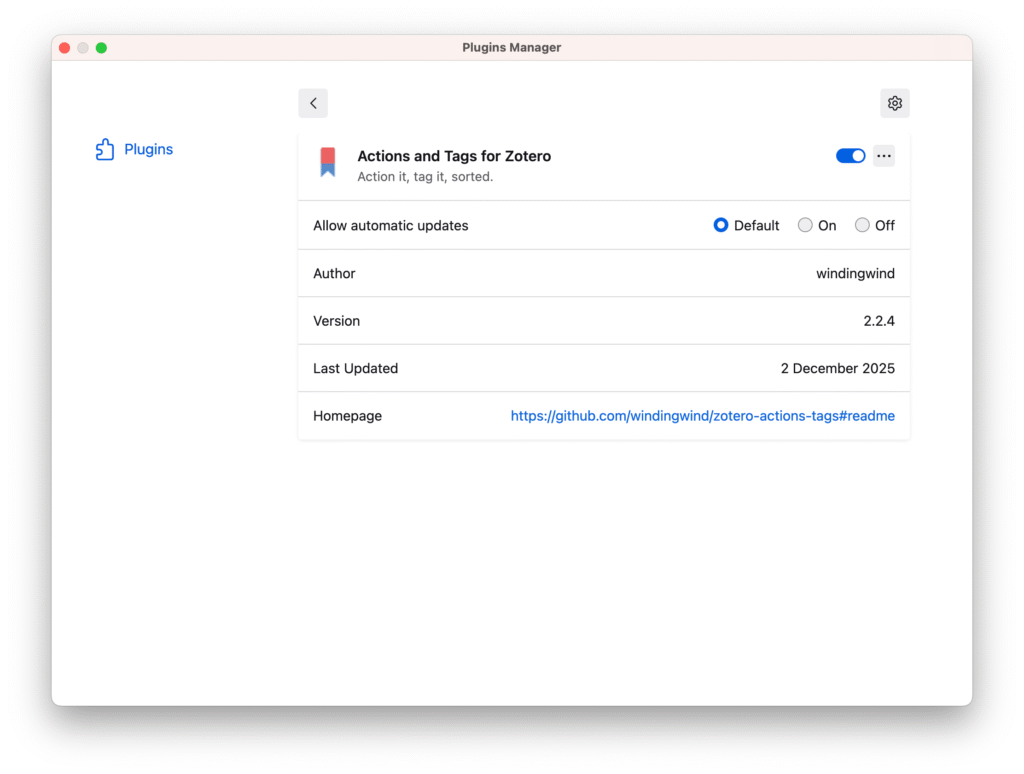Click the Actions and Tags bookmark logo
Image resolution: width=1024 pixels, height=774 pixels.
[327, 162]
